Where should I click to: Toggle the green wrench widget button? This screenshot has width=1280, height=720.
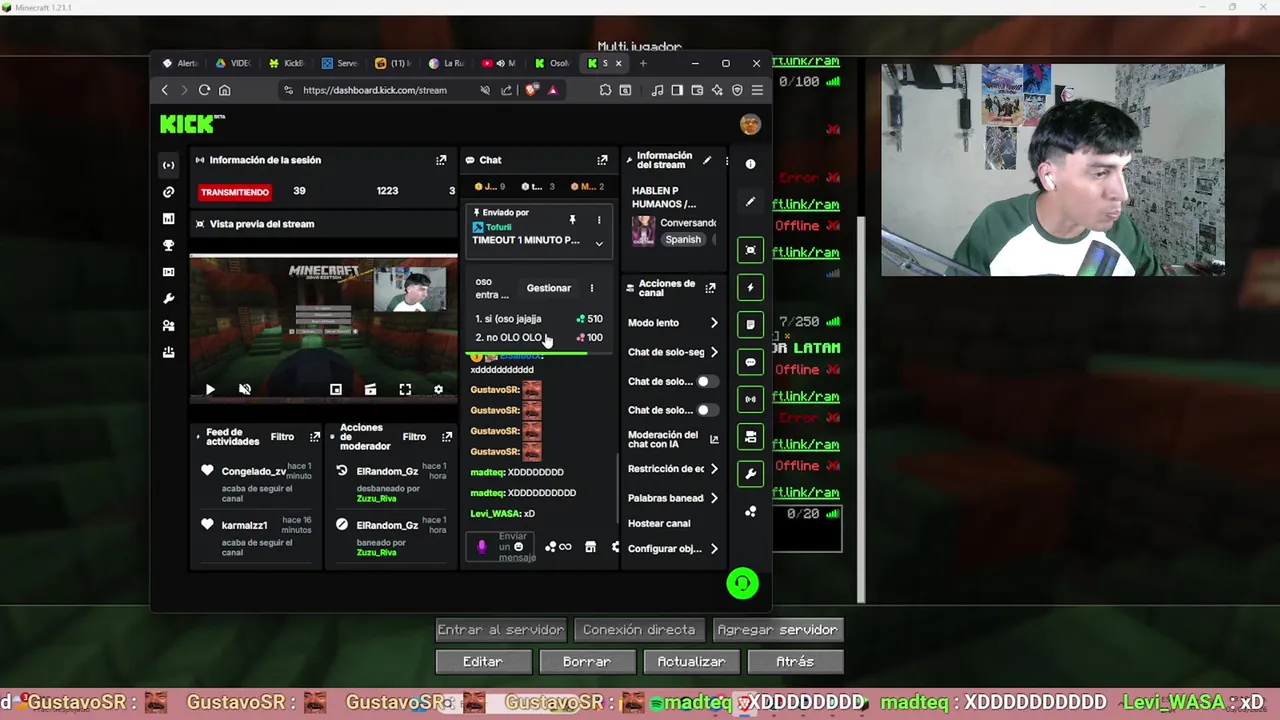point(751,473)
